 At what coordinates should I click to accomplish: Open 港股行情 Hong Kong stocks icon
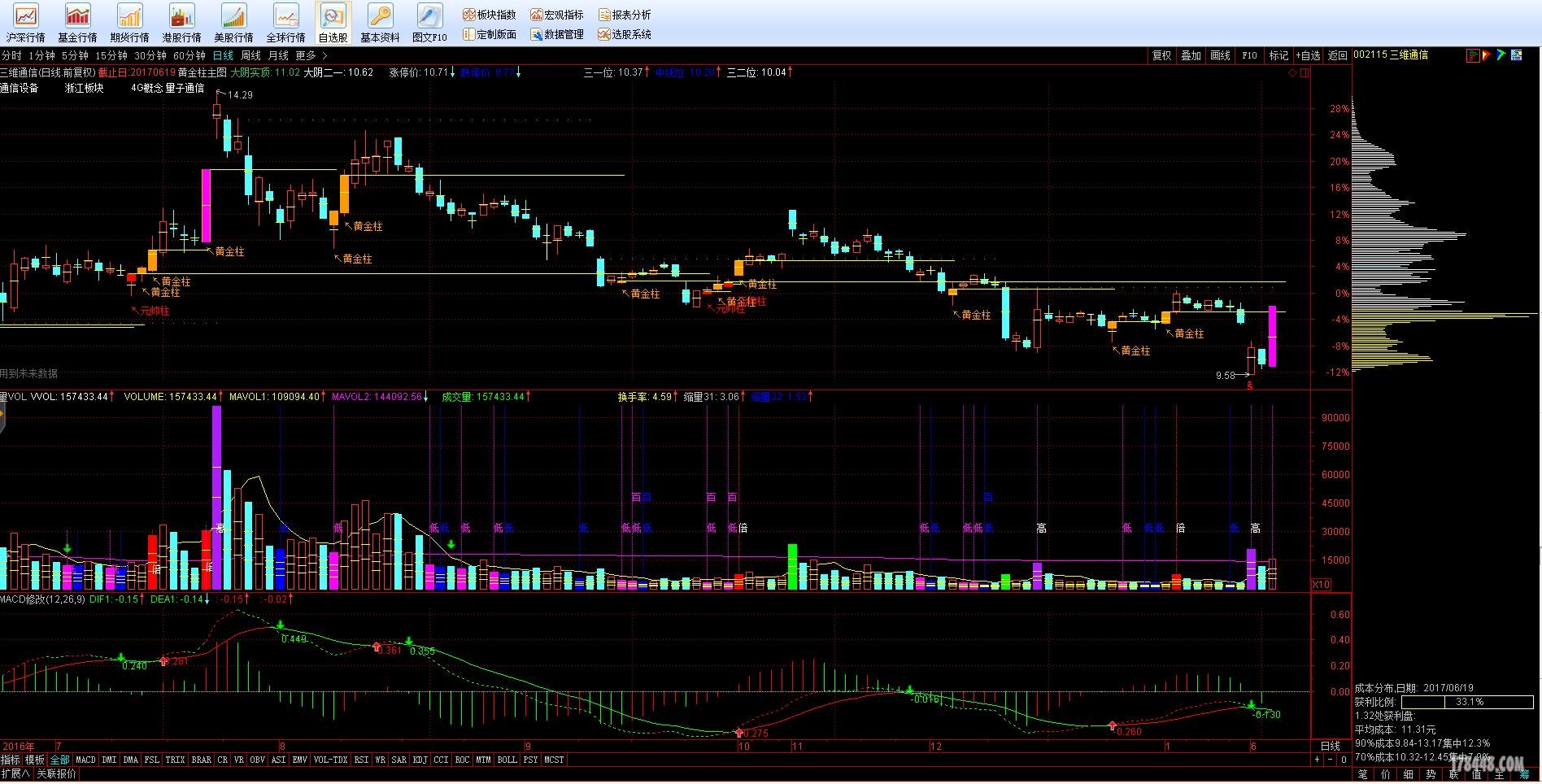[181, 23]
